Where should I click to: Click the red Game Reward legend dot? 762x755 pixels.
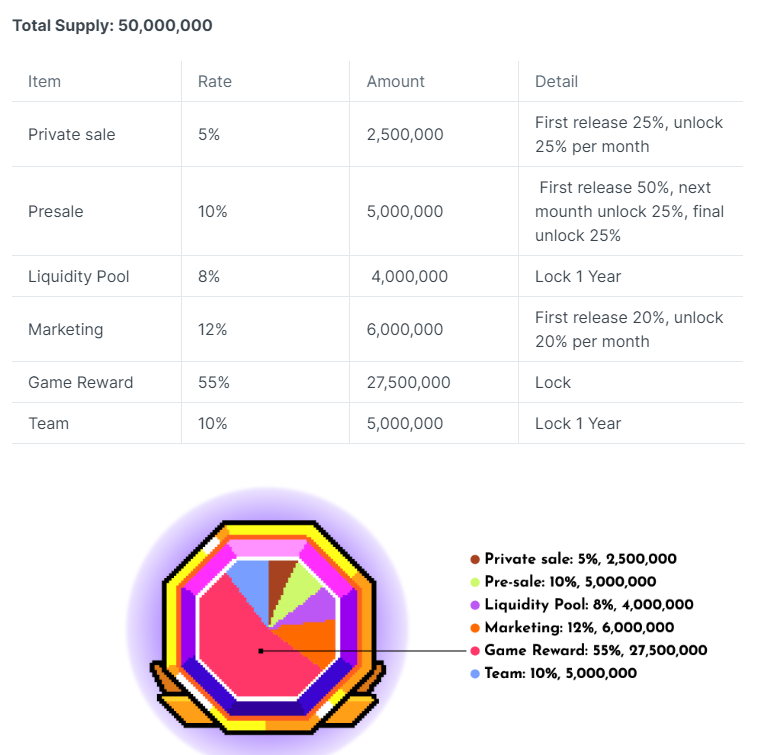click(x=475, y=651)
